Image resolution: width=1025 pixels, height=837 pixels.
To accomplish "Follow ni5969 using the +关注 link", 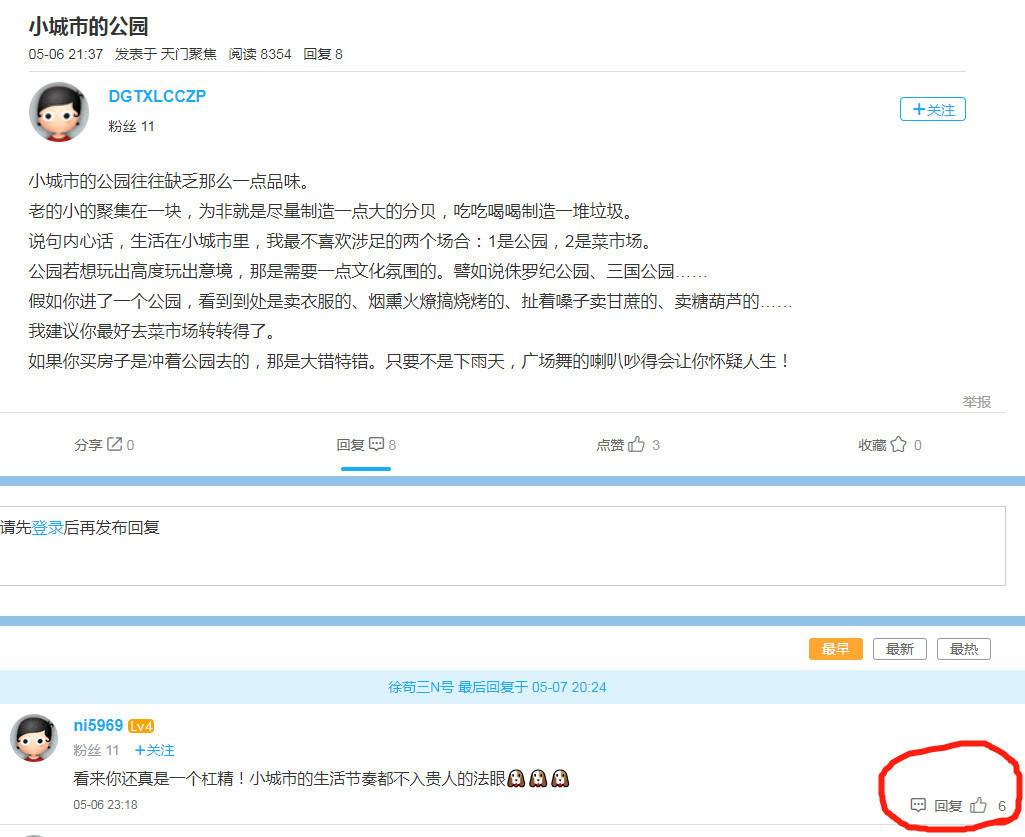I will click(x=155, y=750).
